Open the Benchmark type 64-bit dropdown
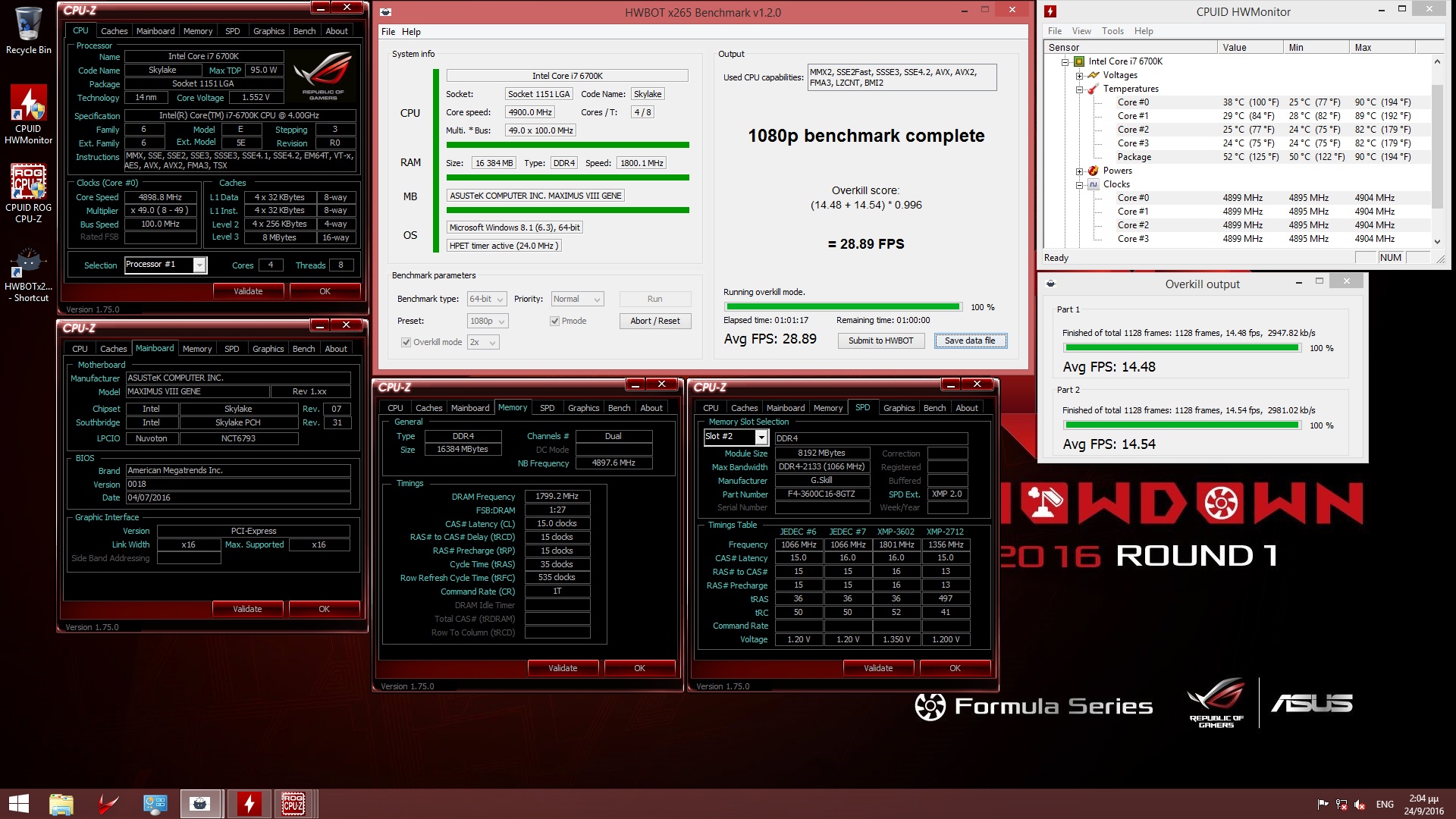The height and width of the screenshot is (819, 1456). (x=486, y=299)
